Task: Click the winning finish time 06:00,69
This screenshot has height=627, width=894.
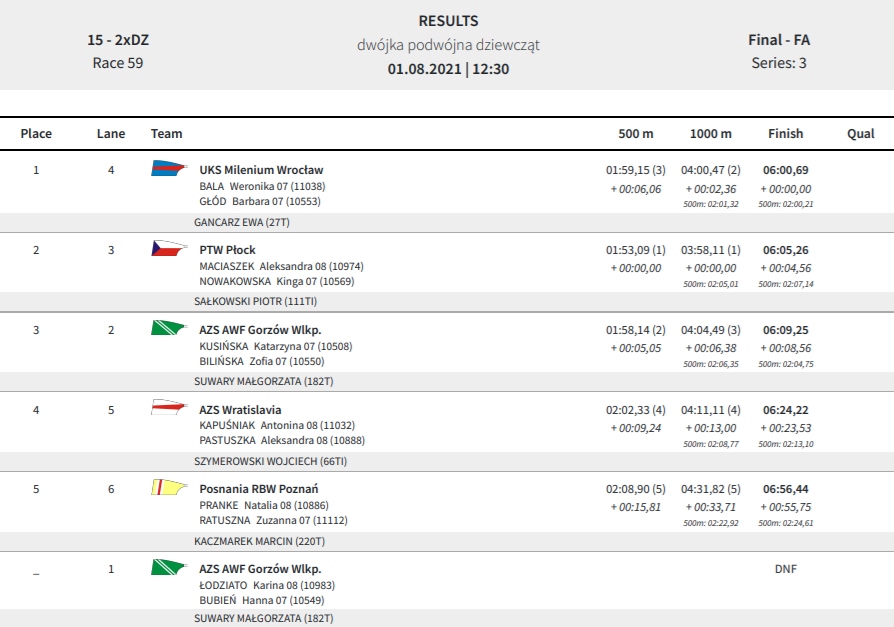Action: pyautogui.click(x=786, y=170)
